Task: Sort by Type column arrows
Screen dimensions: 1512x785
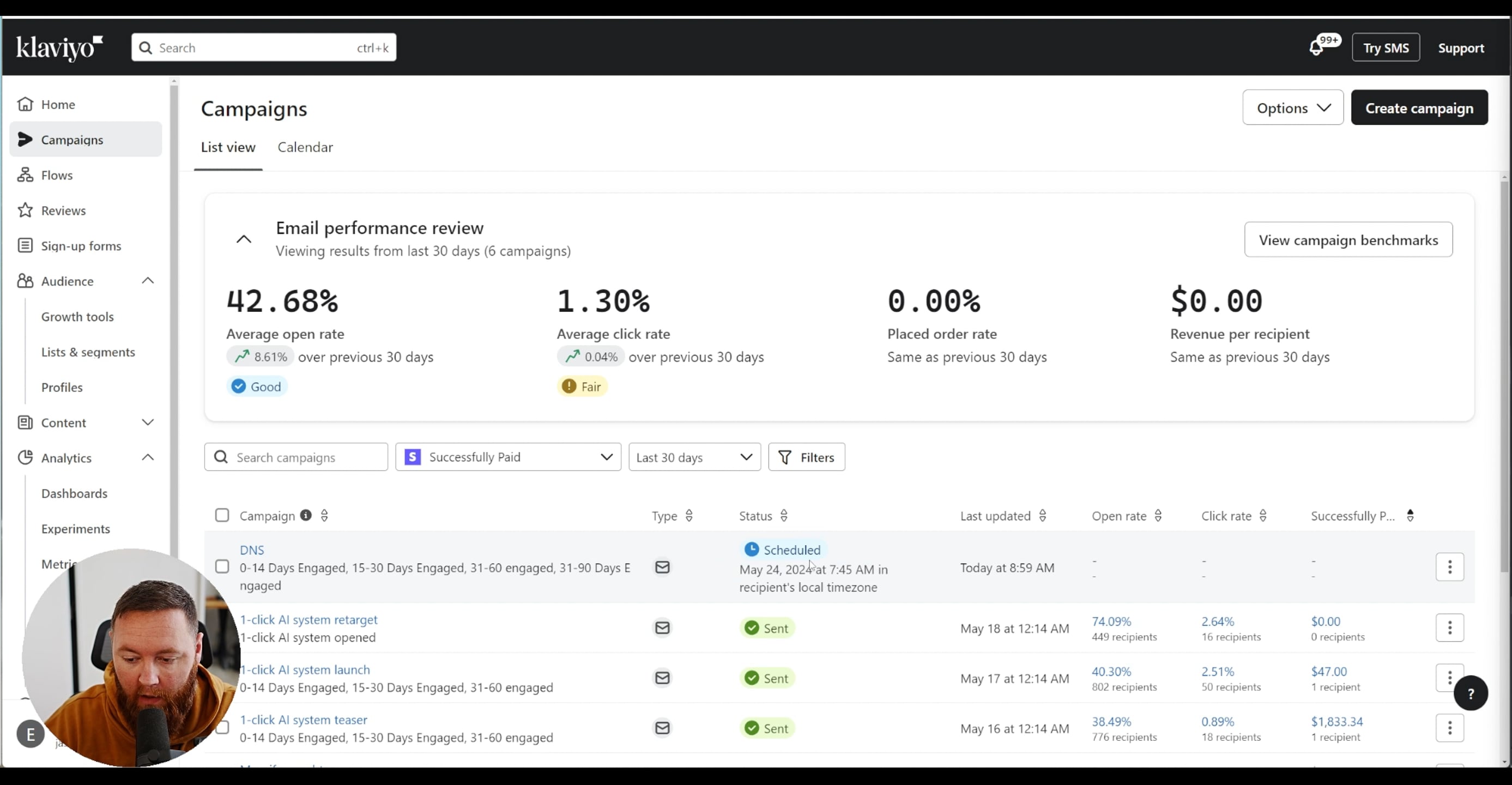Action: (689, 516)
